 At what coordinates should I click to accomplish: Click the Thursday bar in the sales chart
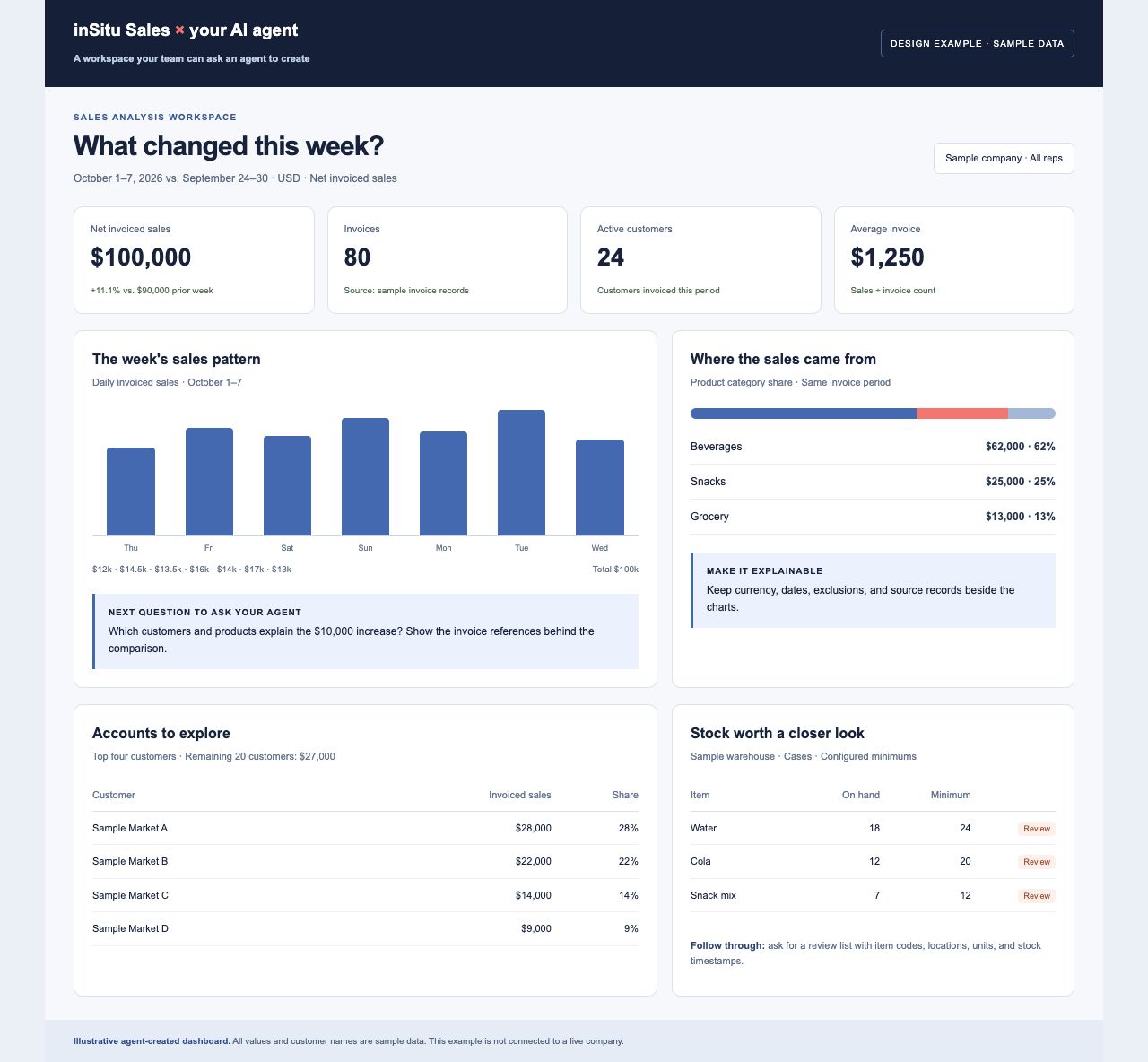coord(131,492)
